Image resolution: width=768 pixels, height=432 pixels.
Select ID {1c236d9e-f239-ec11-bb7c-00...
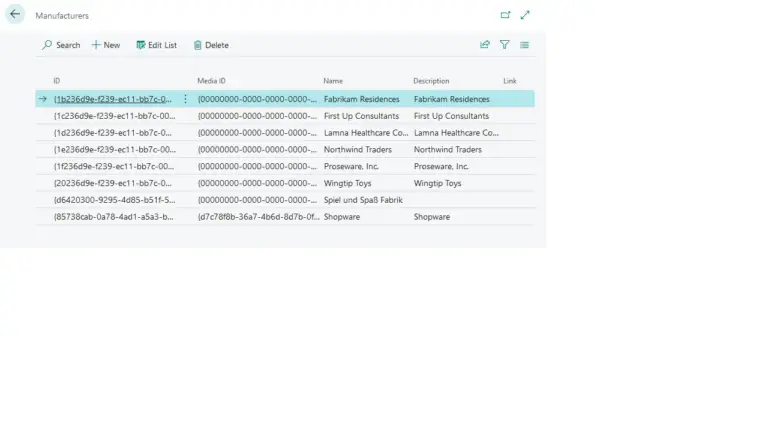(x=115, y=116)
